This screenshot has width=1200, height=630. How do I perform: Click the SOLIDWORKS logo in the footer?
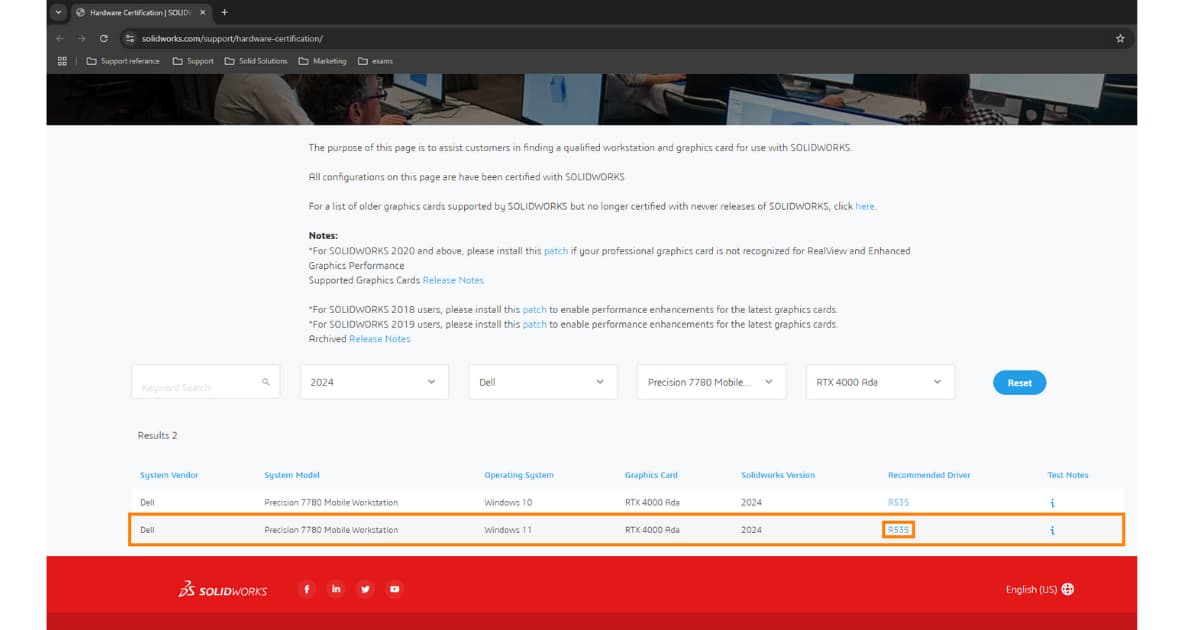point(223,590)
